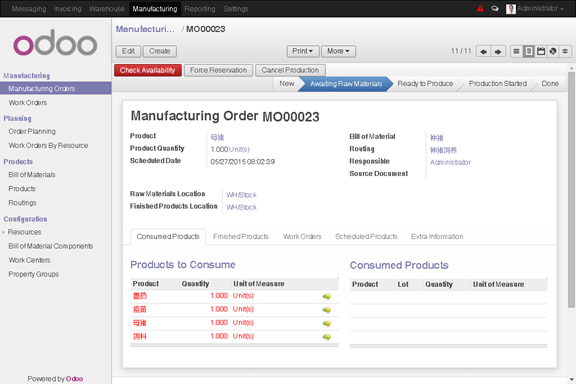Open the Print dropdown

pos(302,51)
